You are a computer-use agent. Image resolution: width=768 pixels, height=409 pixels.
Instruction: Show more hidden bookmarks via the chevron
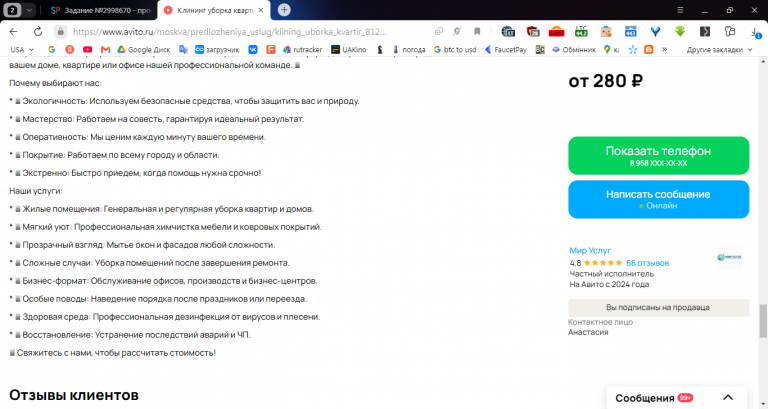tap(665, 49)
